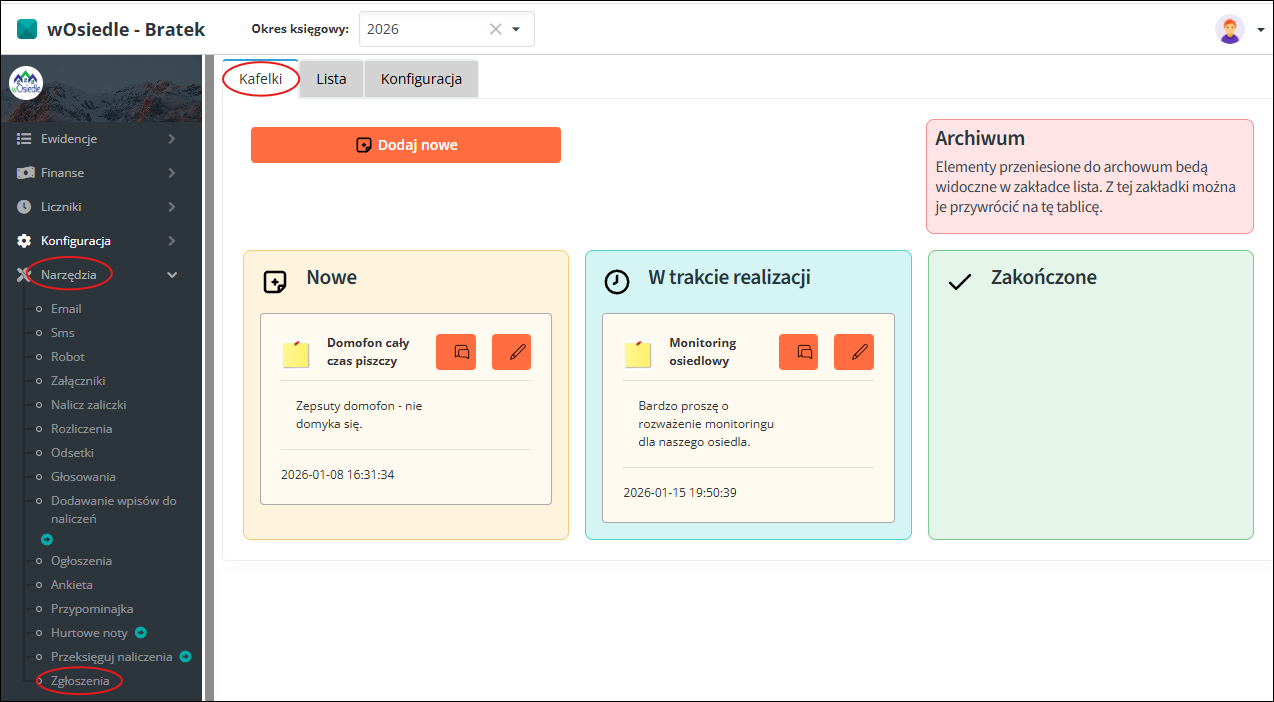This screenshot has height=702, width=1274.
Task: Click the user avatar icon in header
Action: click(x=1230, y=29)
